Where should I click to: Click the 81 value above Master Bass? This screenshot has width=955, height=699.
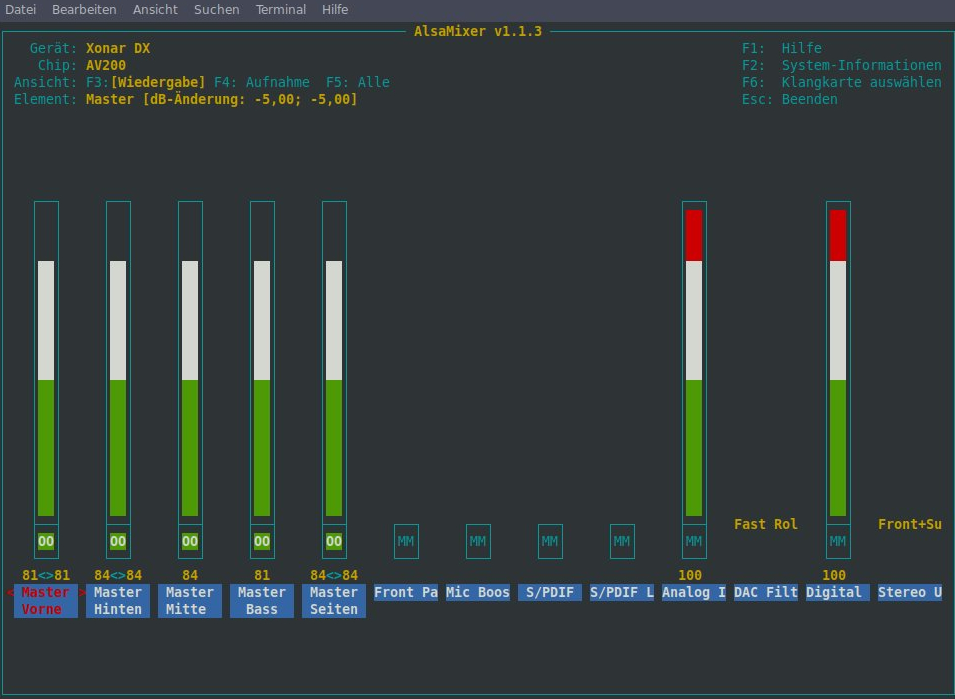click(x=262, y=575)
